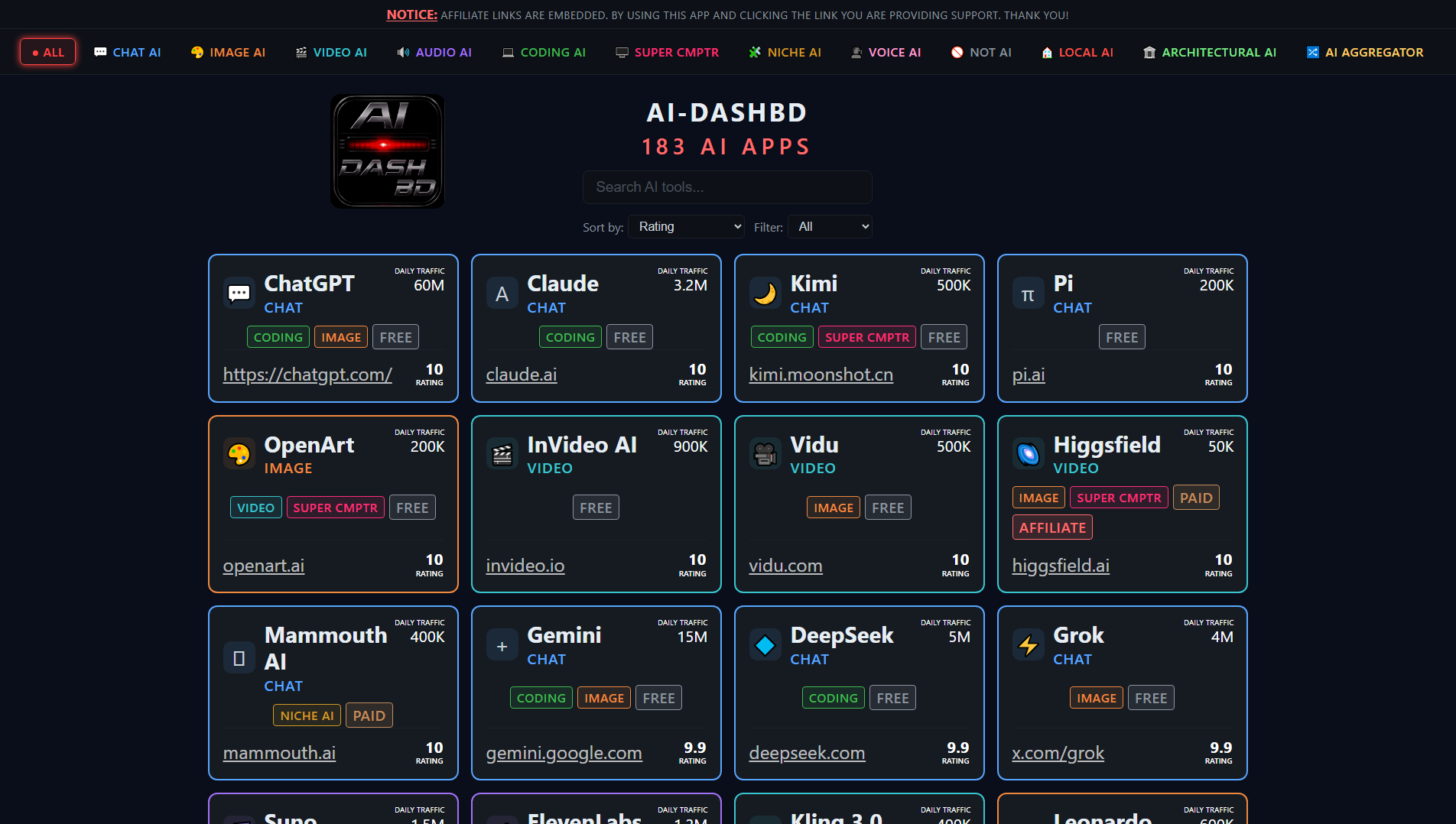Click the puzzle icon in Niche AI tab
This screenshot has width=1456, height=824.
pyautogui.click(x=755, y=52)
